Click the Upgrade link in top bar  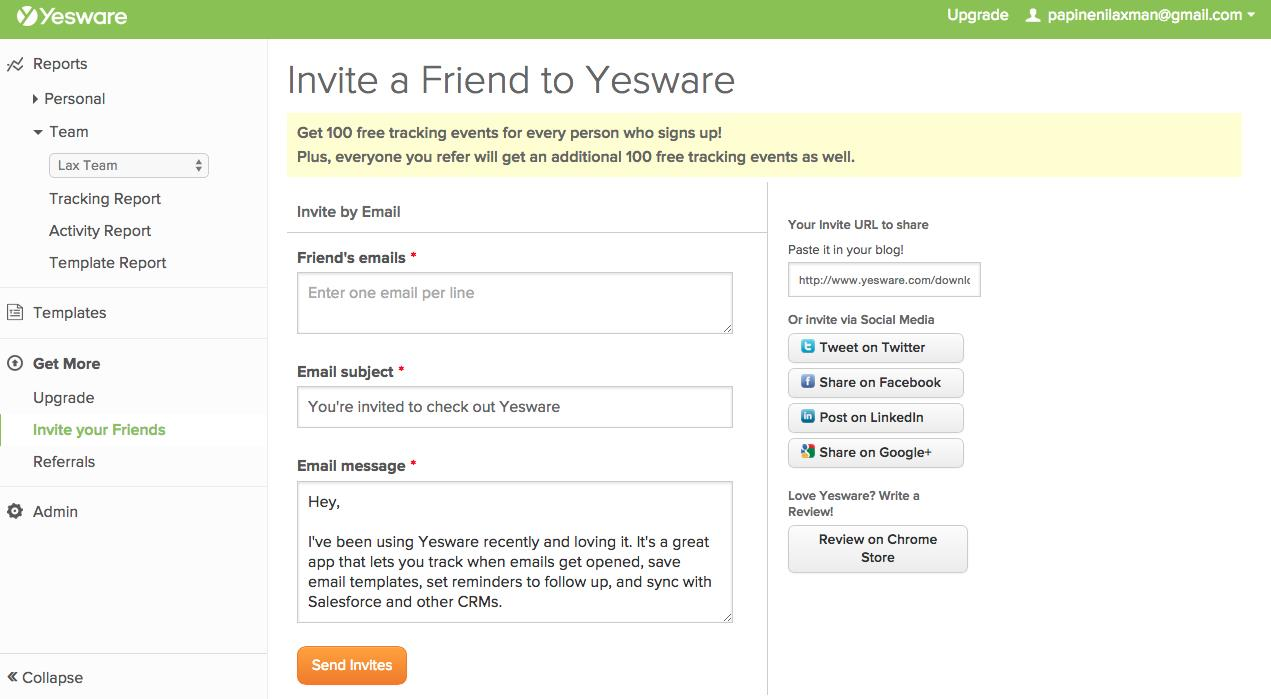(977, 15)
